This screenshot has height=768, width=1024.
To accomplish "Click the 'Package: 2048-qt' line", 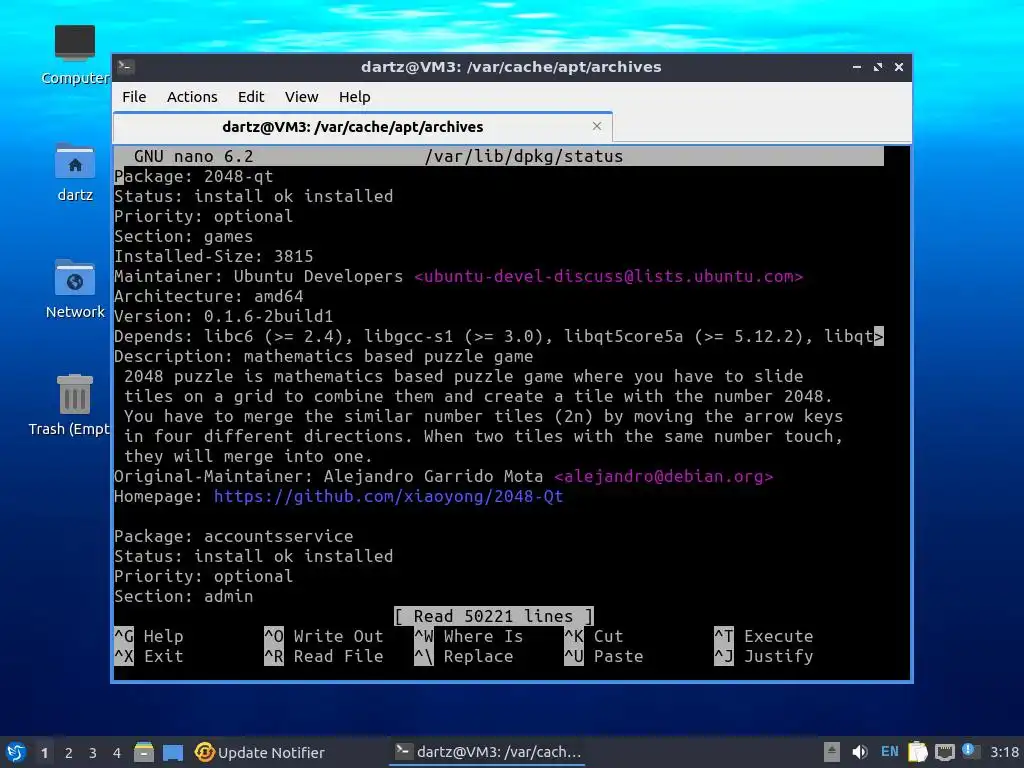I will pos(194,176).
